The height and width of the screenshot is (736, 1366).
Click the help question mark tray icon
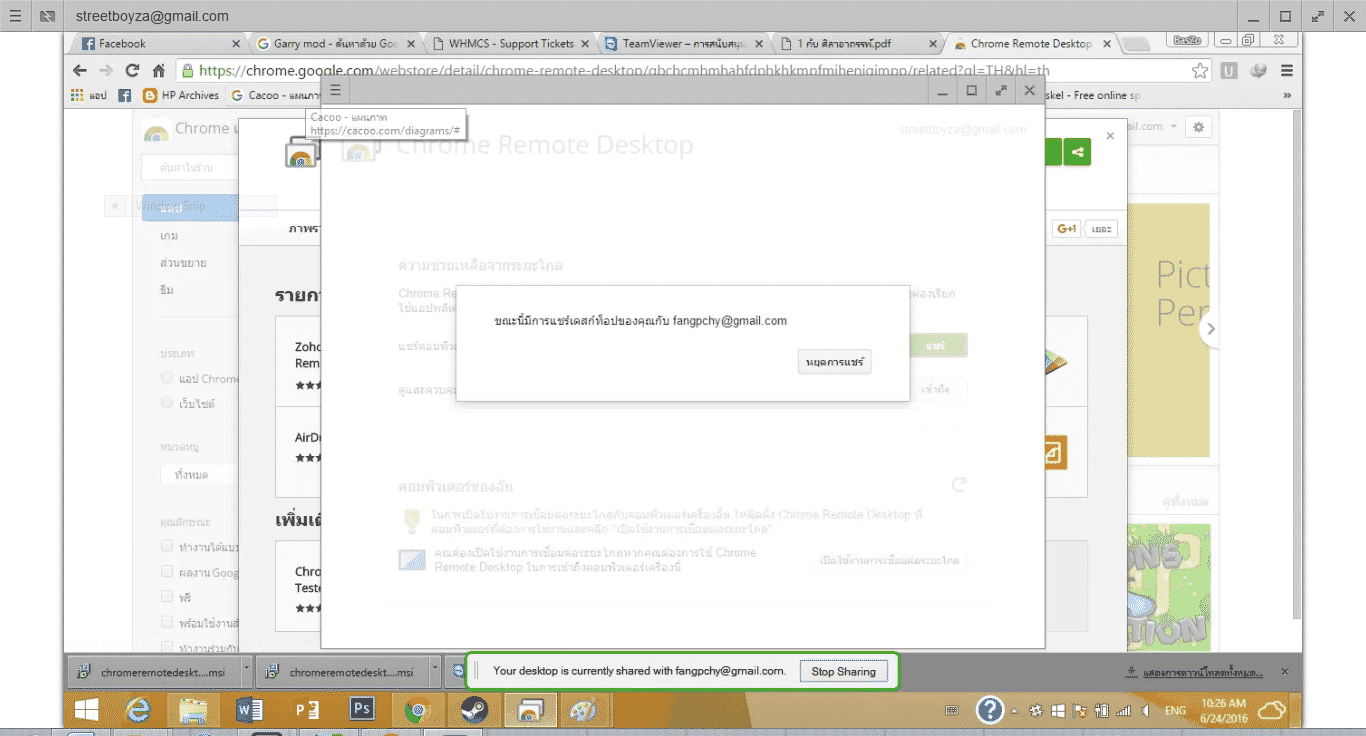989,710
